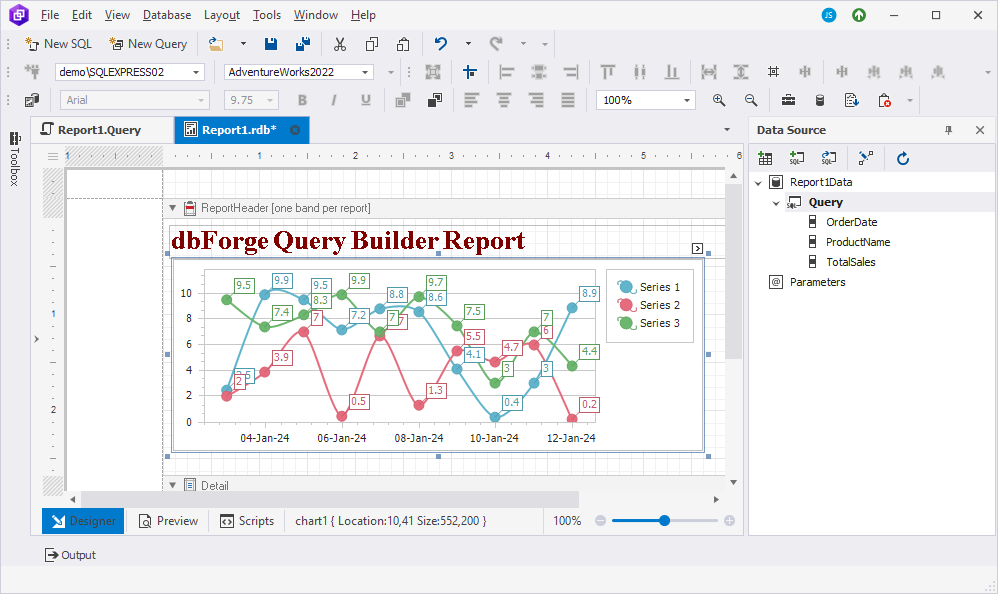Click the Bring to Front icon

(x=435, y=100)
